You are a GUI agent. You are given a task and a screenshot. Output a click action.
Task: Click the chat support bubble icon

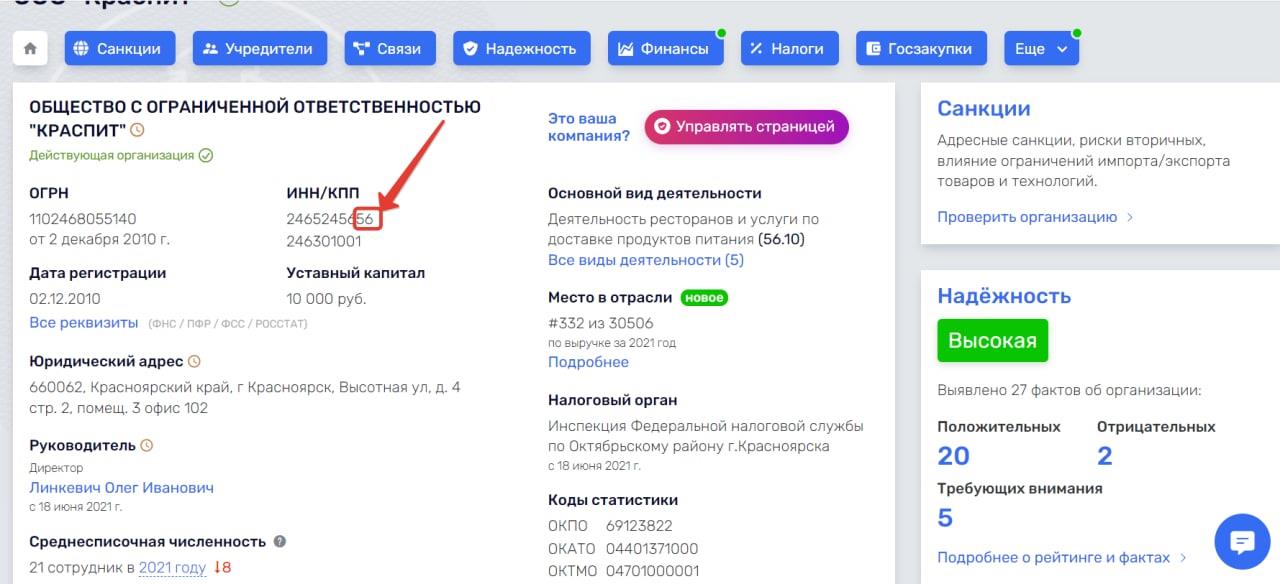tap(1242, 542)
